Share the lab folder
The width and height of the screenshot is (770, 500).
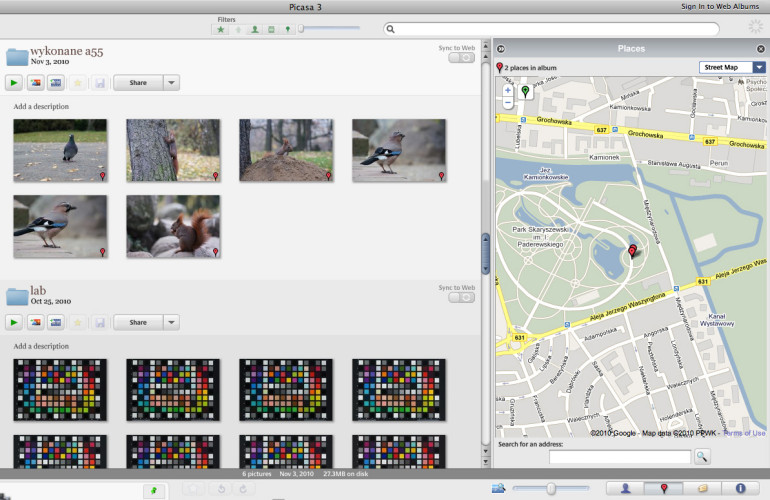(138, 322)
